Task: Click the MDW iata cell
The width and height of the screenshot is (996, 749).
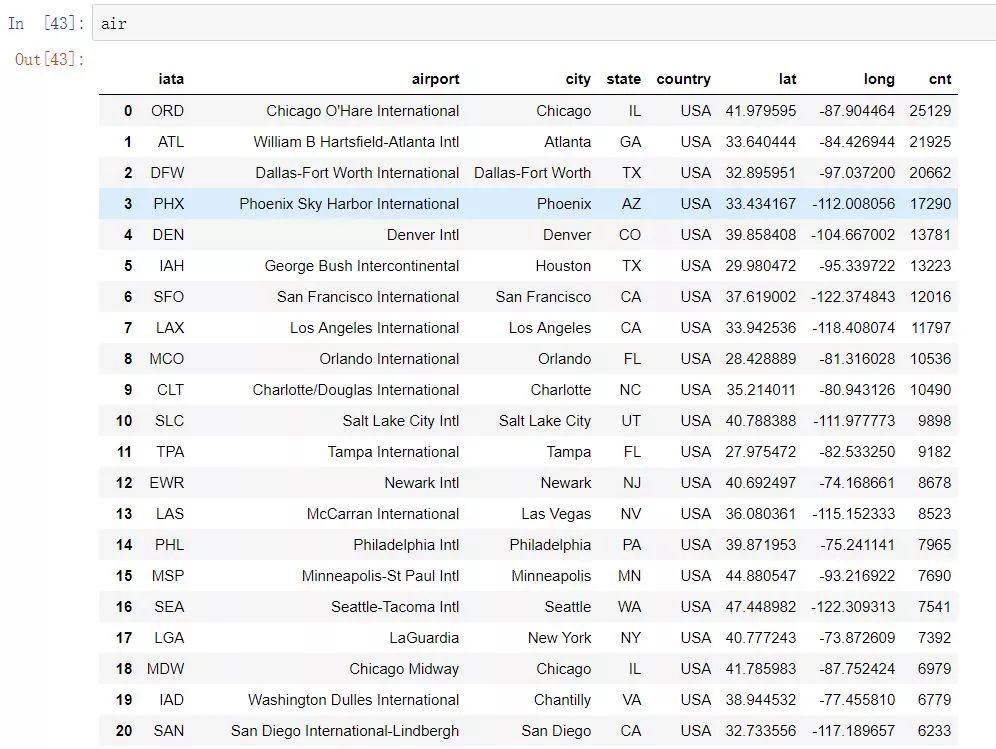Action: (x=165, y=669)
